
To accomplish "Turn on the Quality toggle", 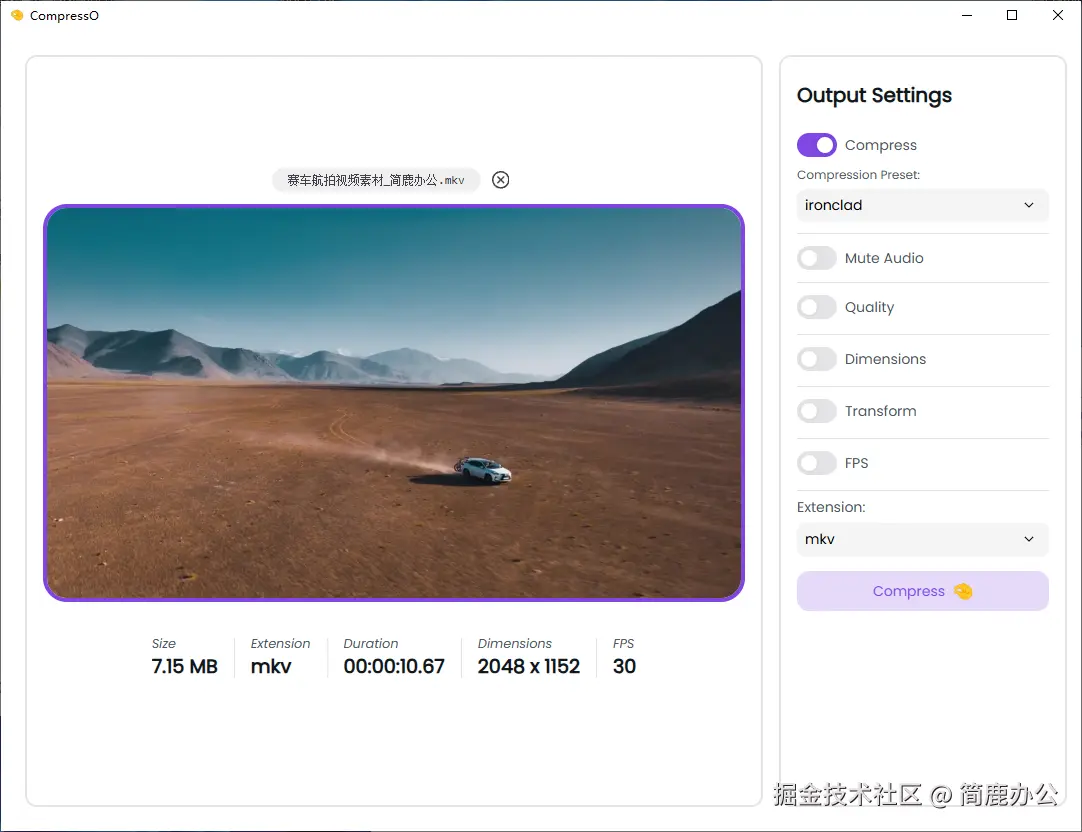I will pyautogui.click(x=817, y=307).
